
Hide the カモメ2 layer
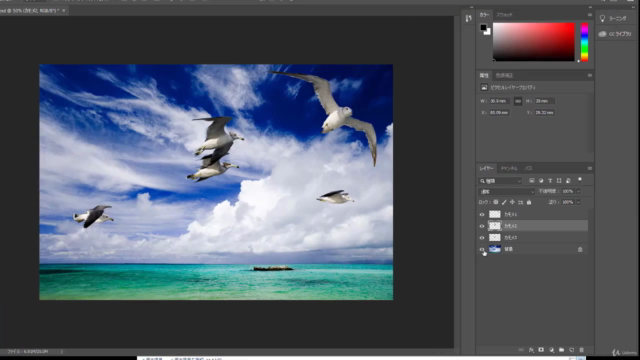482,226
